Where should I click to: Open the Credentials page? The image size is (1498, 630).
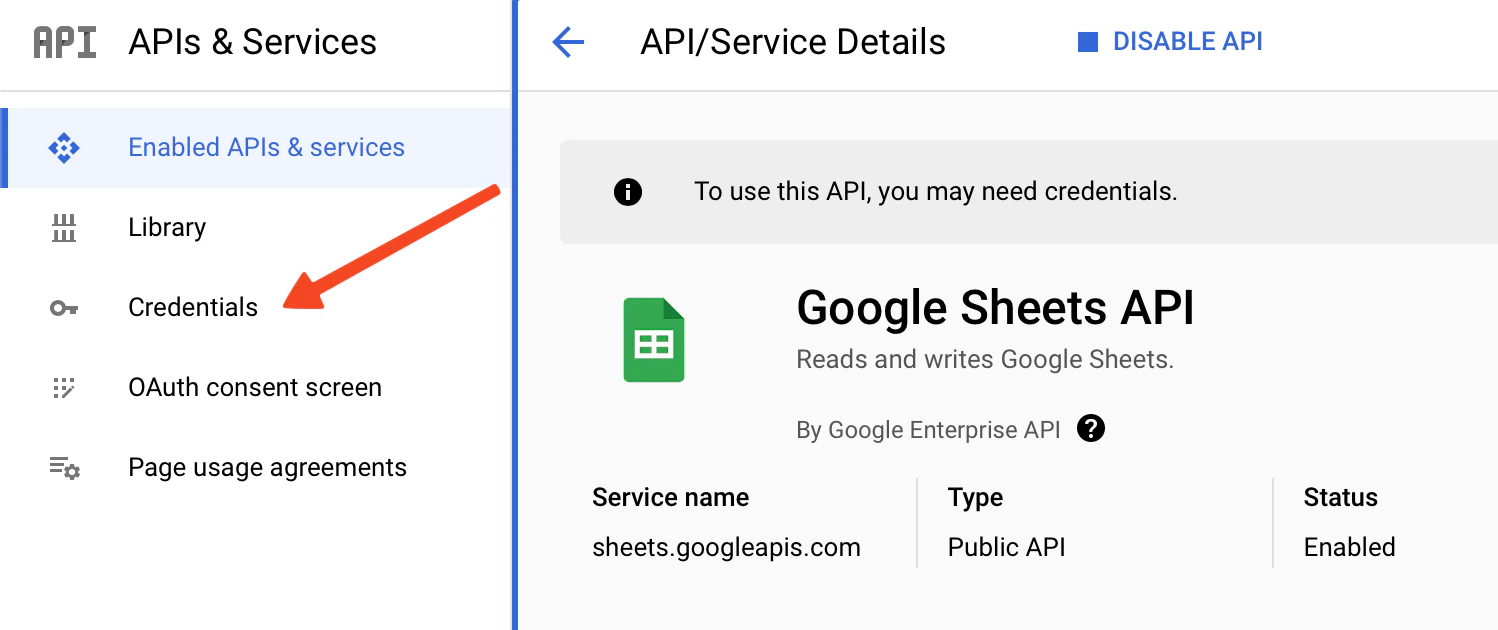255,308
